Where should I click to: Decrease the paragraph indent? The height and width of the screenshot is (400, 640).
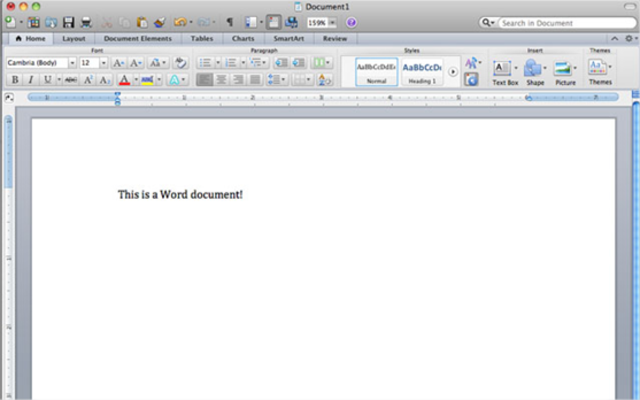coord(282,63)
